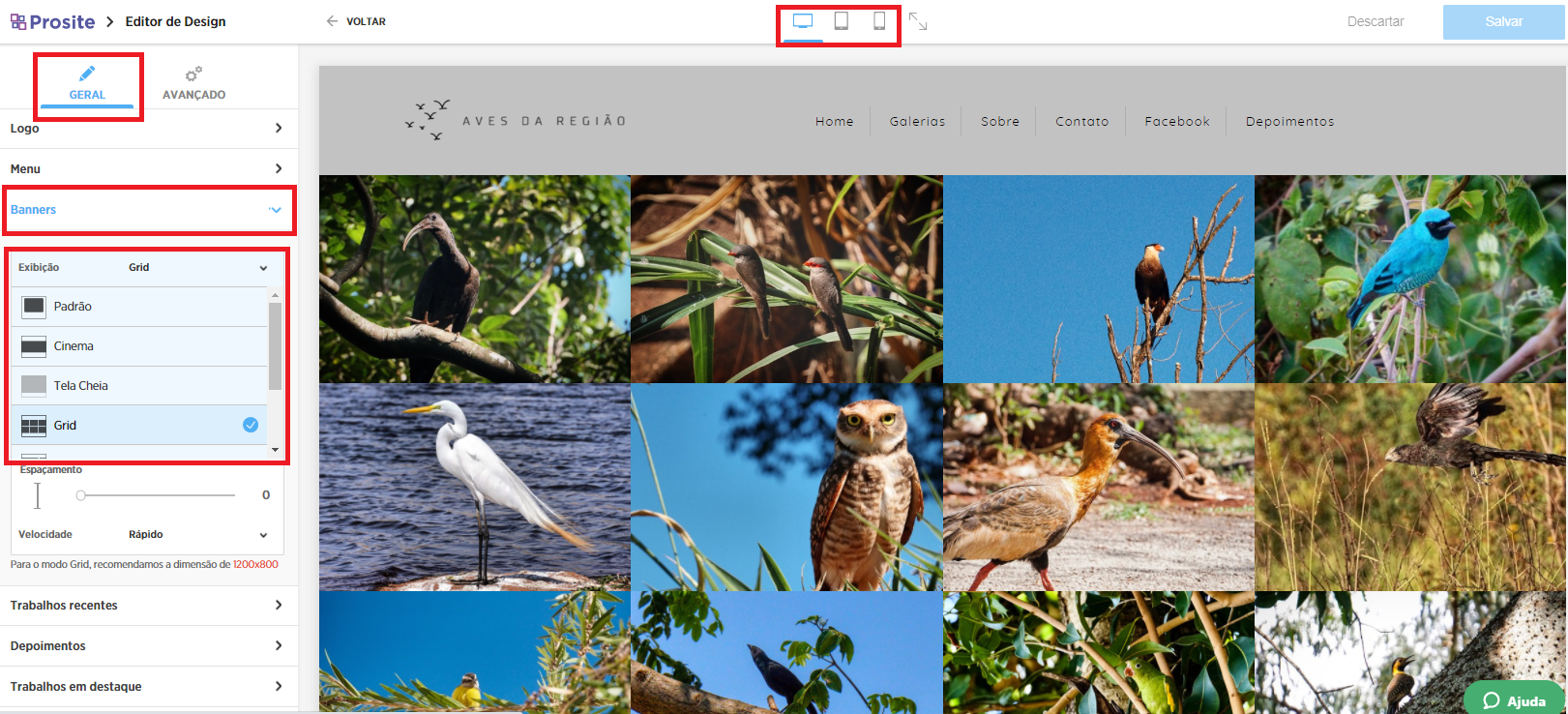The height and width of the screenshot is (714, 1568).
Task: Click the Ajuda chat bubble icon
Action: pyautogui.click(x=1491, y=700)
